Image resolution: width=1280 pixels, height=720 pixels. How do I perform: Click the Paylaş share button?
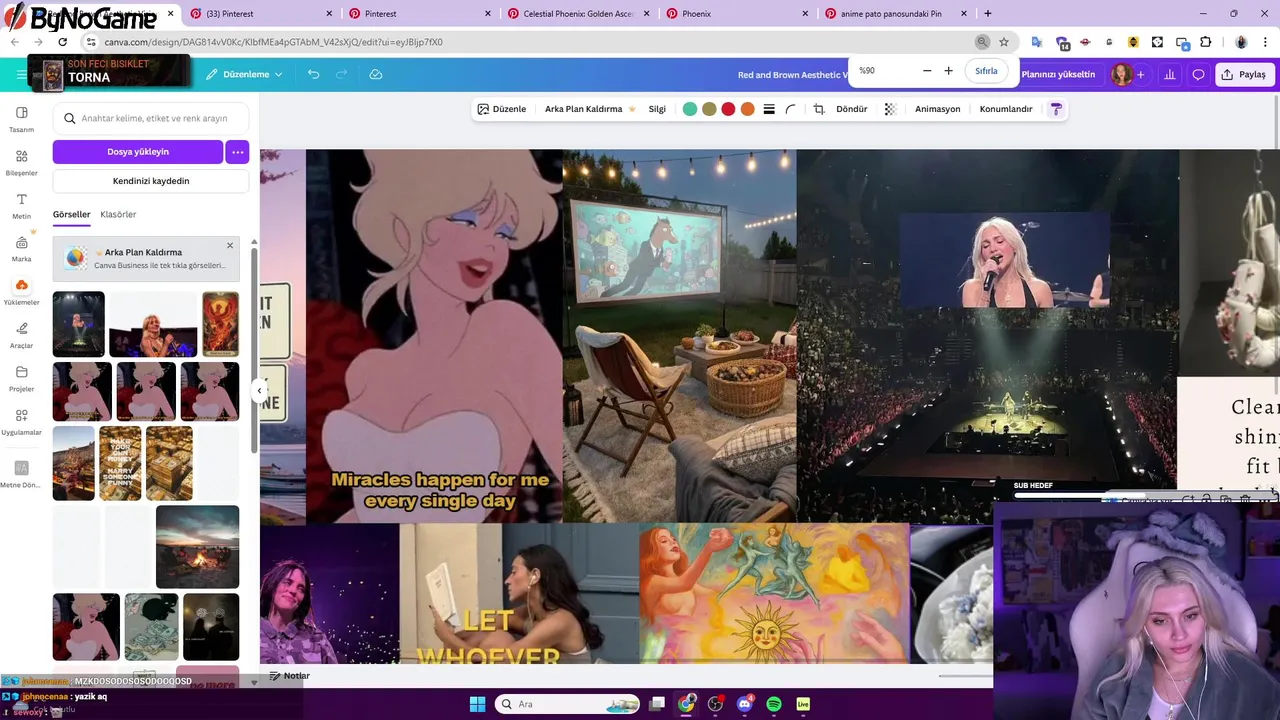click(x=1243, y=74)
